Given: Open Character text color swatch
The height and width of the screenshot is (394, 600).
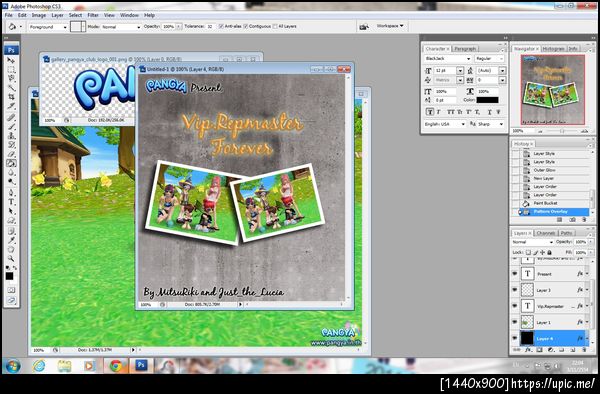Looking at the screenshot, I should point(488,100).
